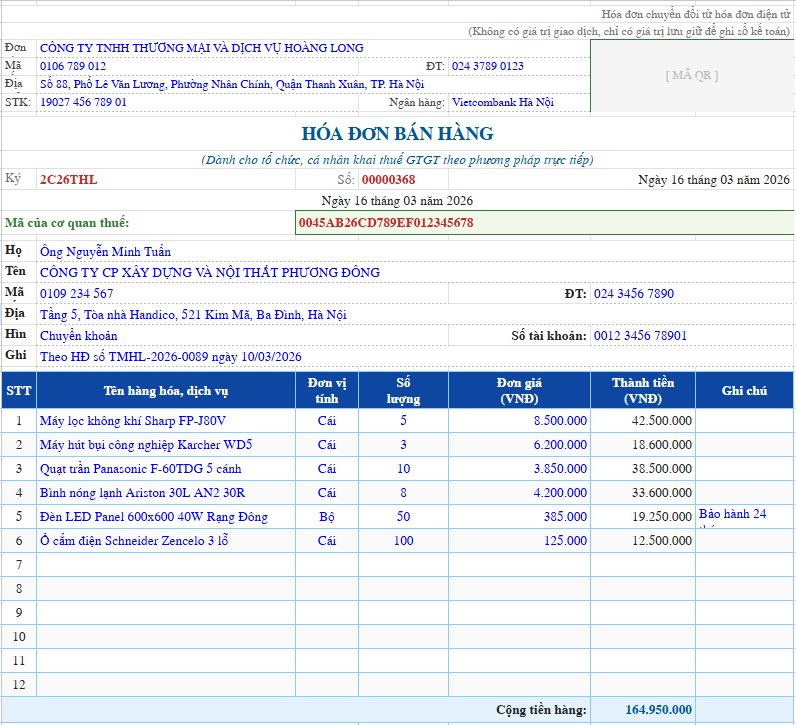The height and width of the screenshot is (725, 796).
Task: Select the Bảo hành 24 note cell
Action: 744,515
